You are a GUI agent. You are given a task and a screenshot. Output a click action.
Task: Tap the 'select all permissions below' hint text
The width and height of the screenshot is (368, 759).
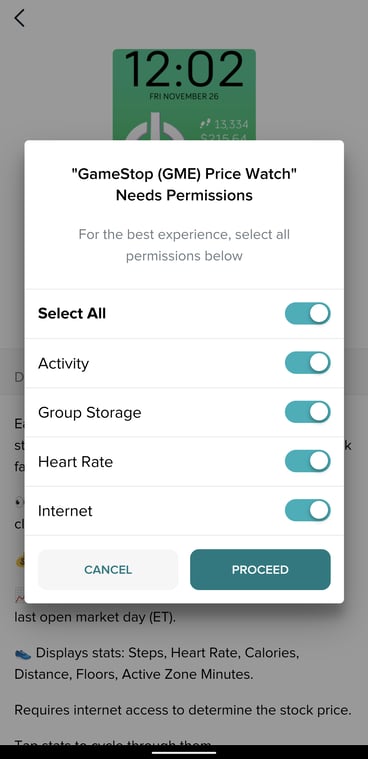point(184,245)
